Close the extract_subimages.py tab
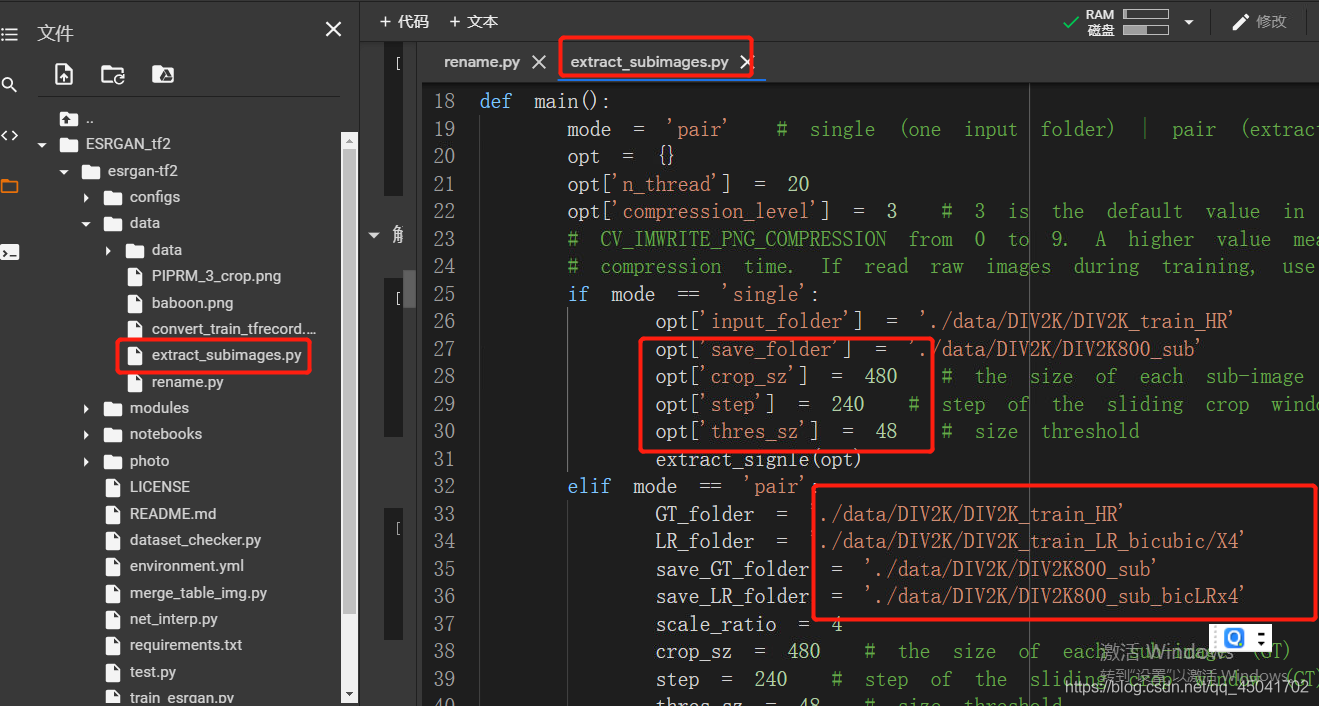This screenshot has width=1319, height=706. [x=745, y=62]
